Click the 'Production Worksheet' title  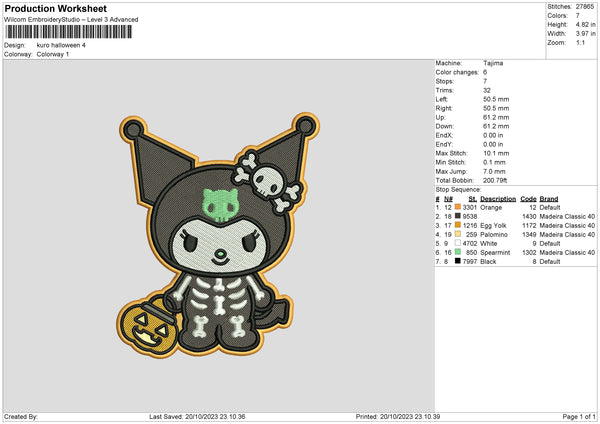click(x=55, y=8)
